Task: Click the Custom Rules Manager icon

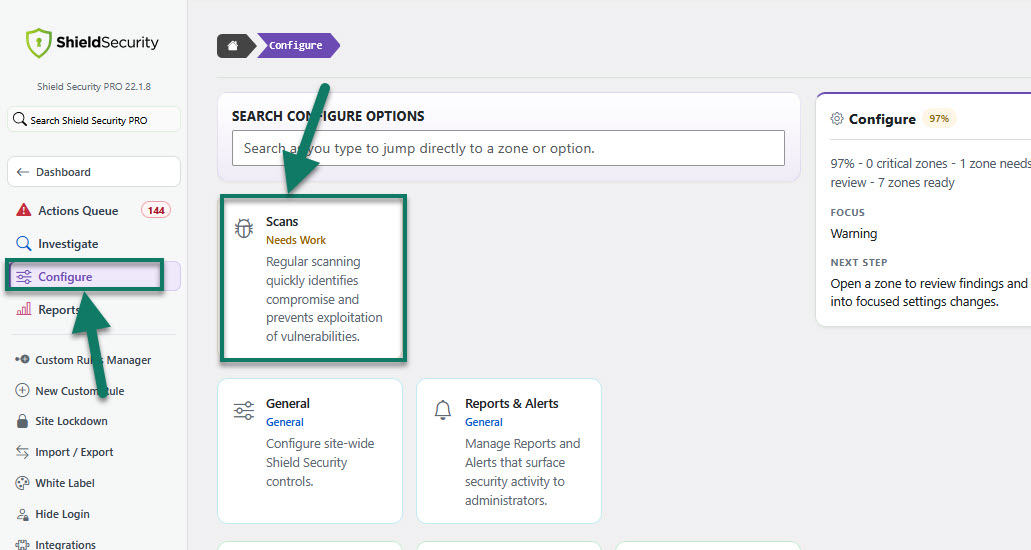Action: 22,359
